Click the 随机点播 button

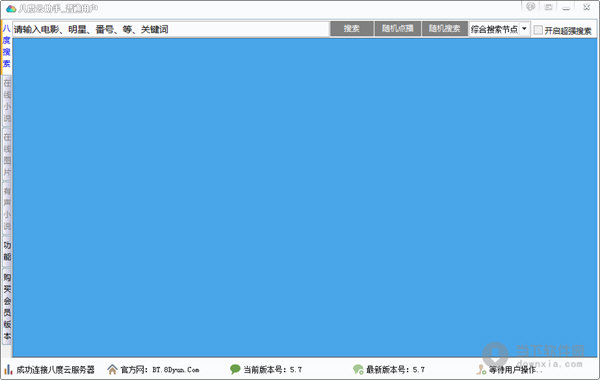pos(398,29)
